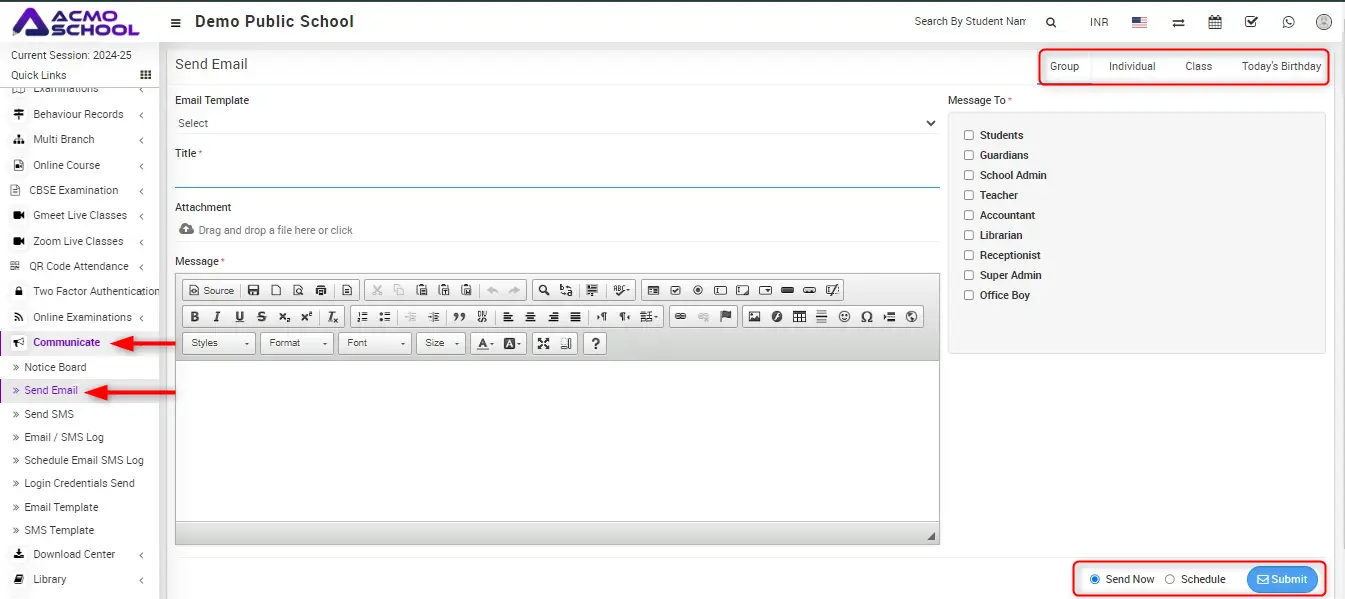The image size is (1345, 599).
Task: Tick the Teacher checkbox
Action: tap(968, 195)
